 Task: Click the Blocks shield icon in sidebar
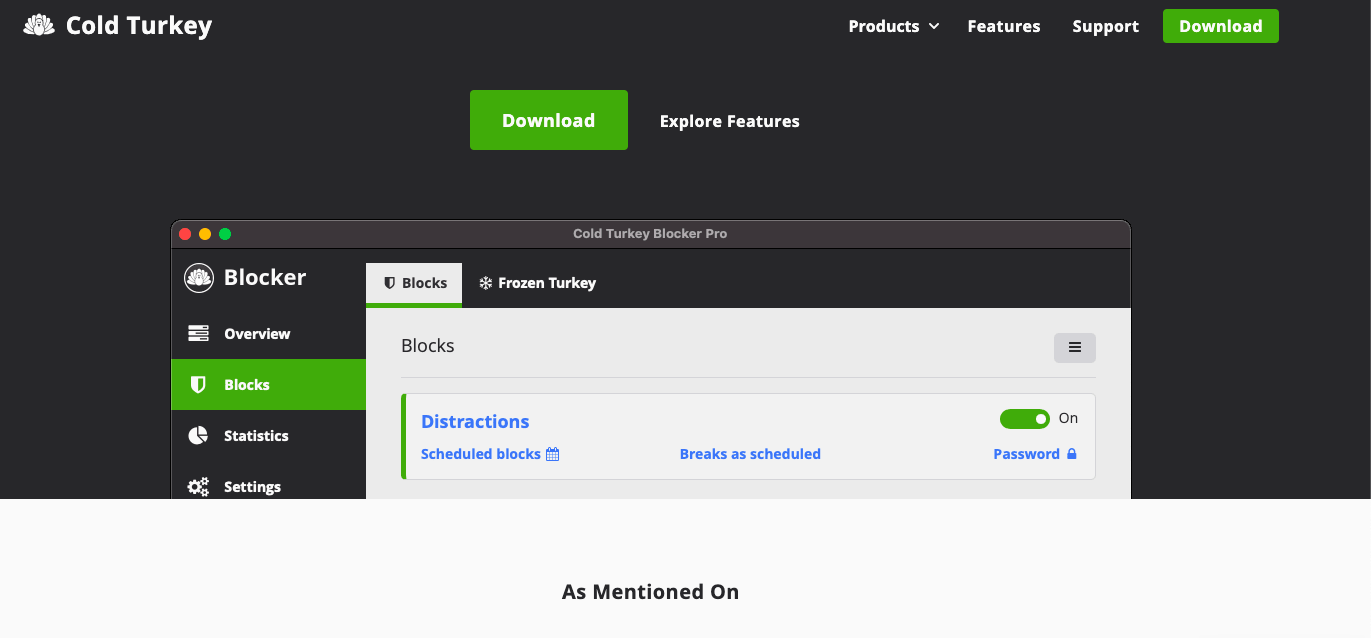point(198,385)
